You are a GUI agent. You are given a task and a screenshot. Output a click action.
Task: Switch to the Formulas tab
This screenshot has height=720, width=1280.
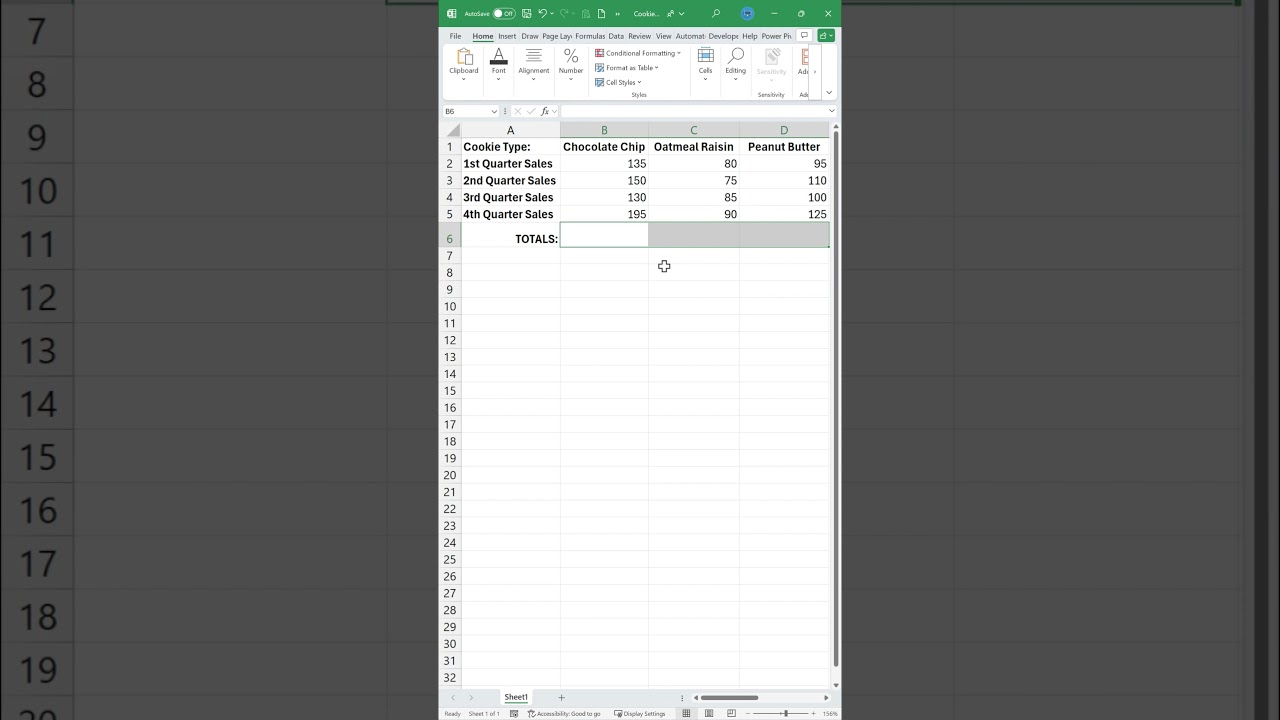click(590, 36)
